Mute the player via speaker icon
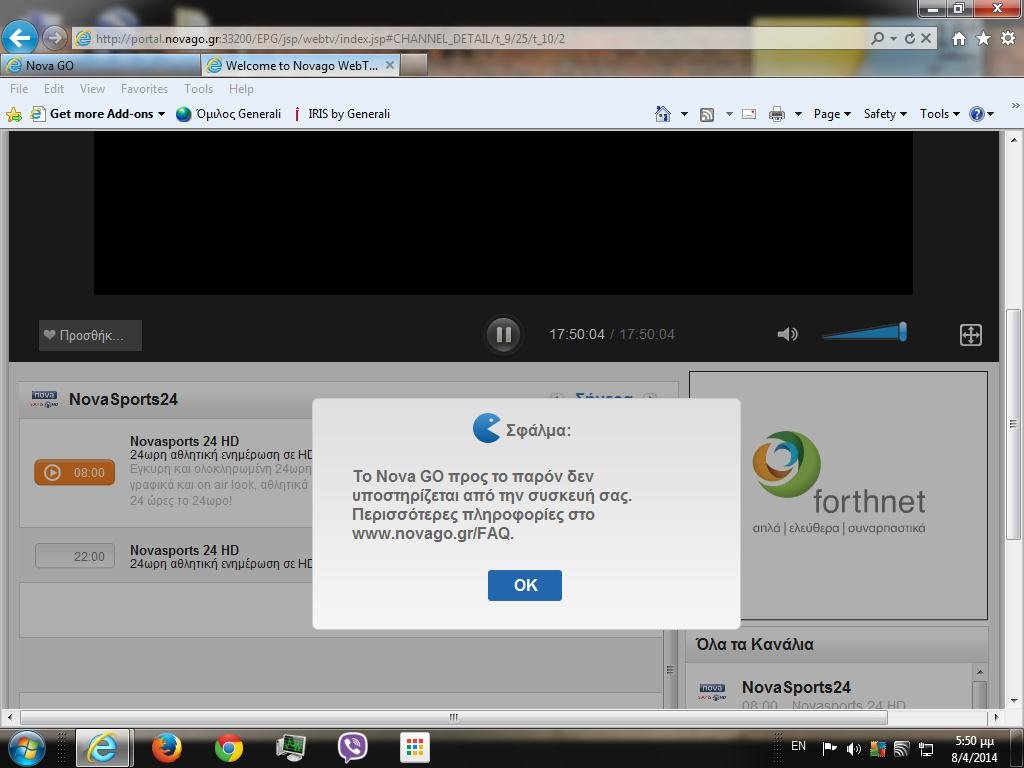The width and height of the screenshot is (1024, 768). click(787, 334)
